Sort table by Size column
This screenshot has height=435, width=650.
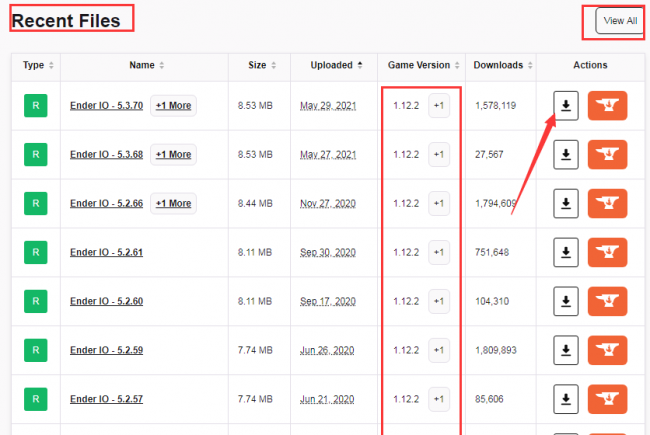click(262, 65)
